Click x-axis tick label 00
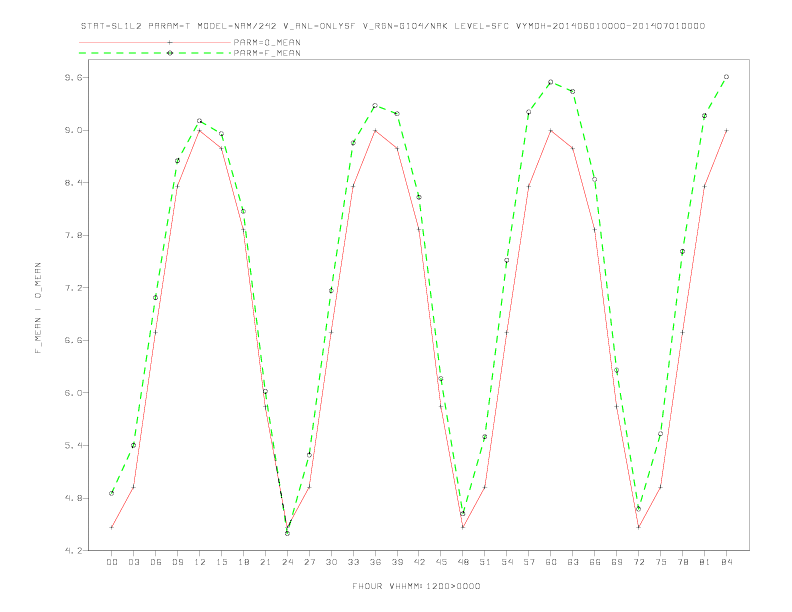 tap(112, 562)
